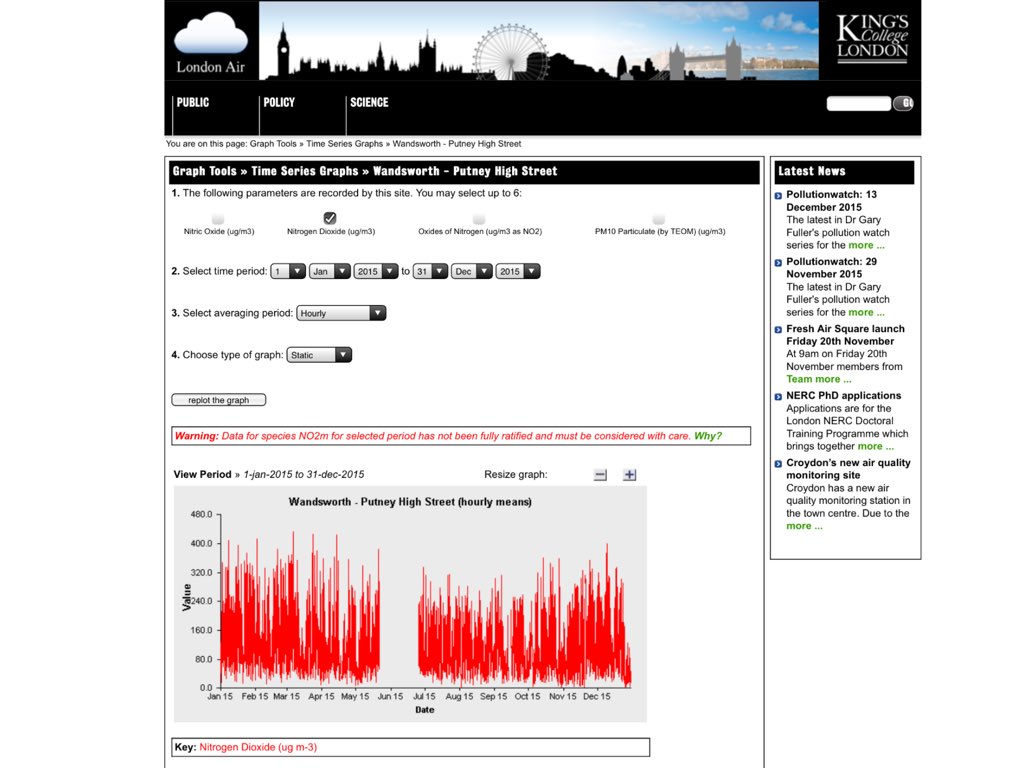Viewport: 1024px width, 768px height.
Task: Enable the PM10 Particulate parameter
Action: pyautogui.click(x=658, y=218)
